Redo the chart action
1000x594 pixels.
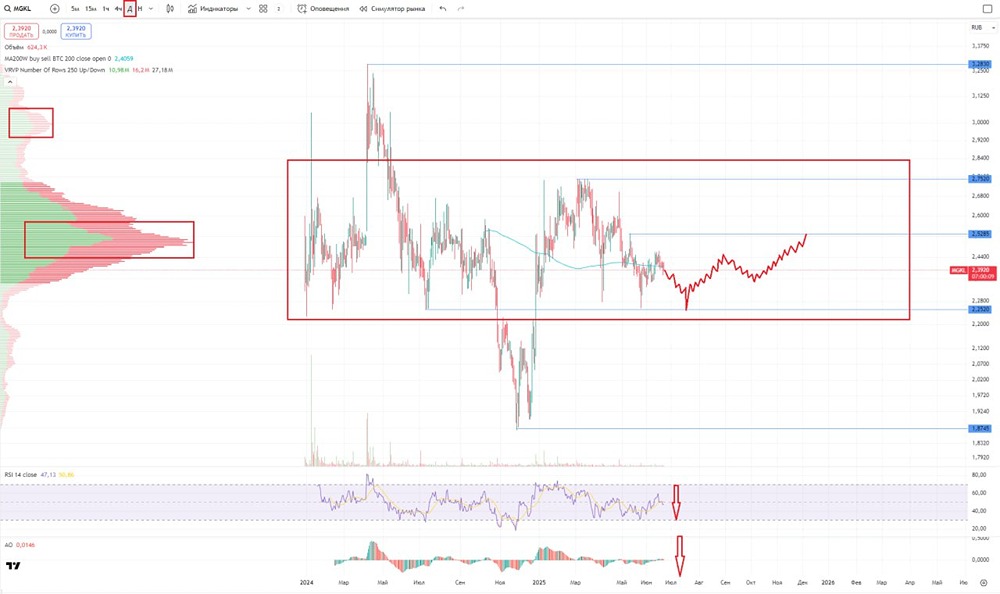pyautogui.click(x=460, y=9)
